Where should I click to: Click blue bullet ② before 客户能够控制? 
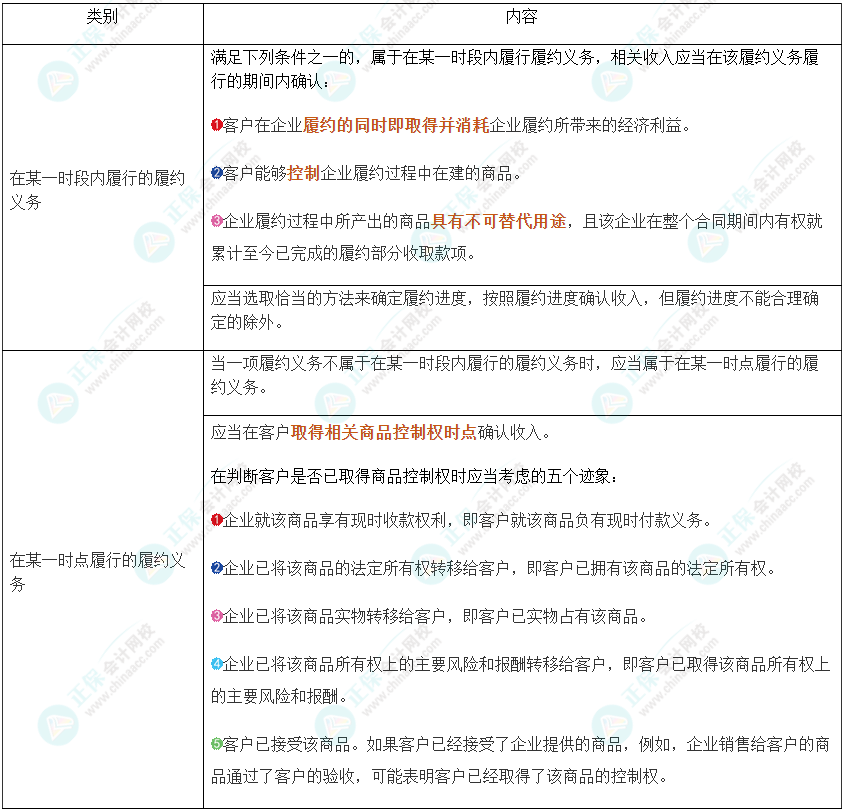(x=216, y=174)
